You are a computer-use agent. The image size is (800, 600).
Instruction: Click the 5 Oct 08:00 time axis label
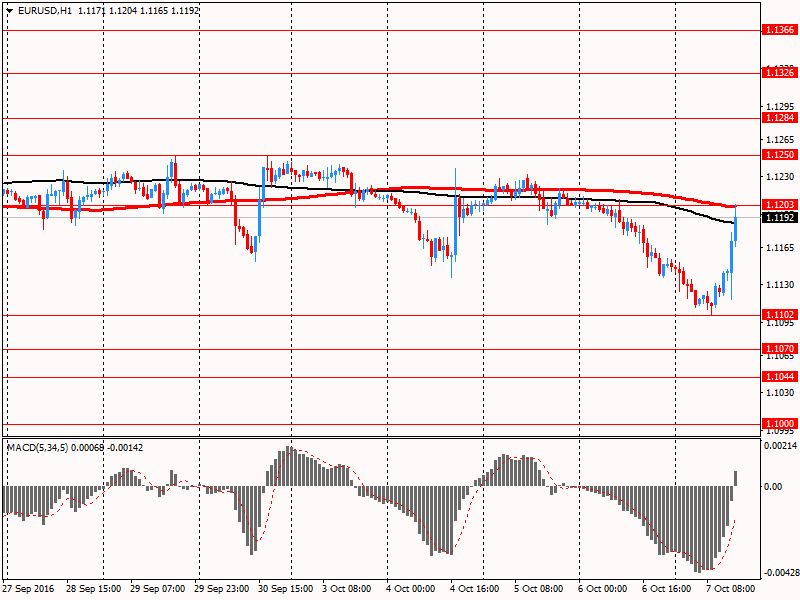tap(539, 589)
